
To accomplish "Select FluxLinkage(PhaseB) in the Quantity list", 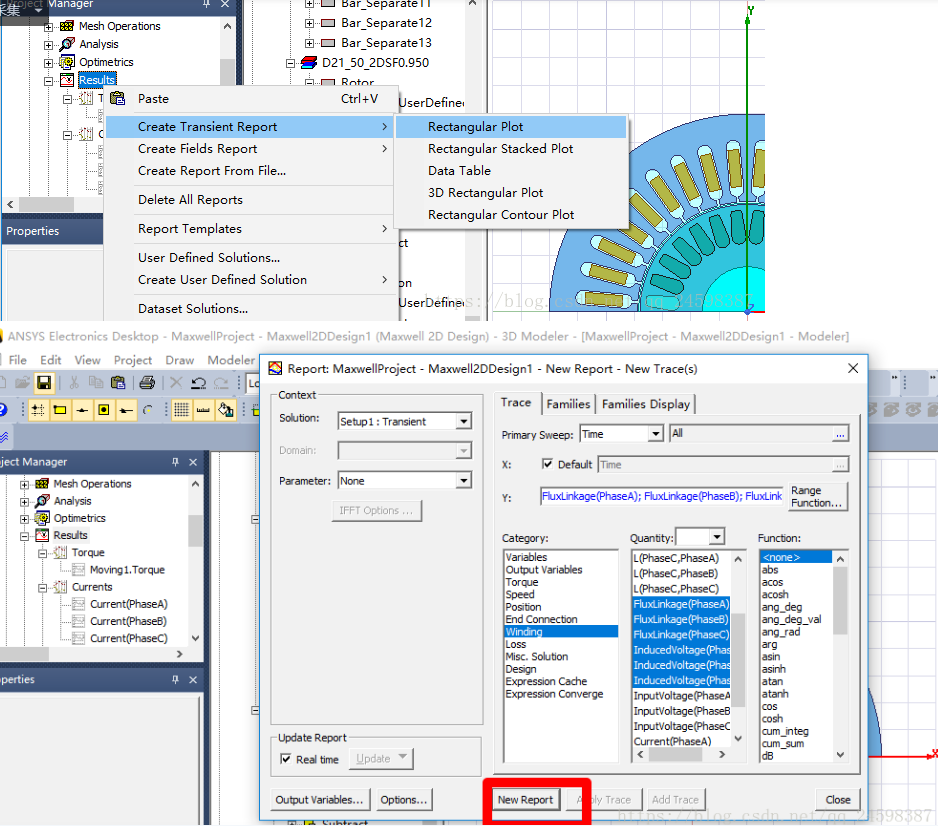I will coord(680,617).
